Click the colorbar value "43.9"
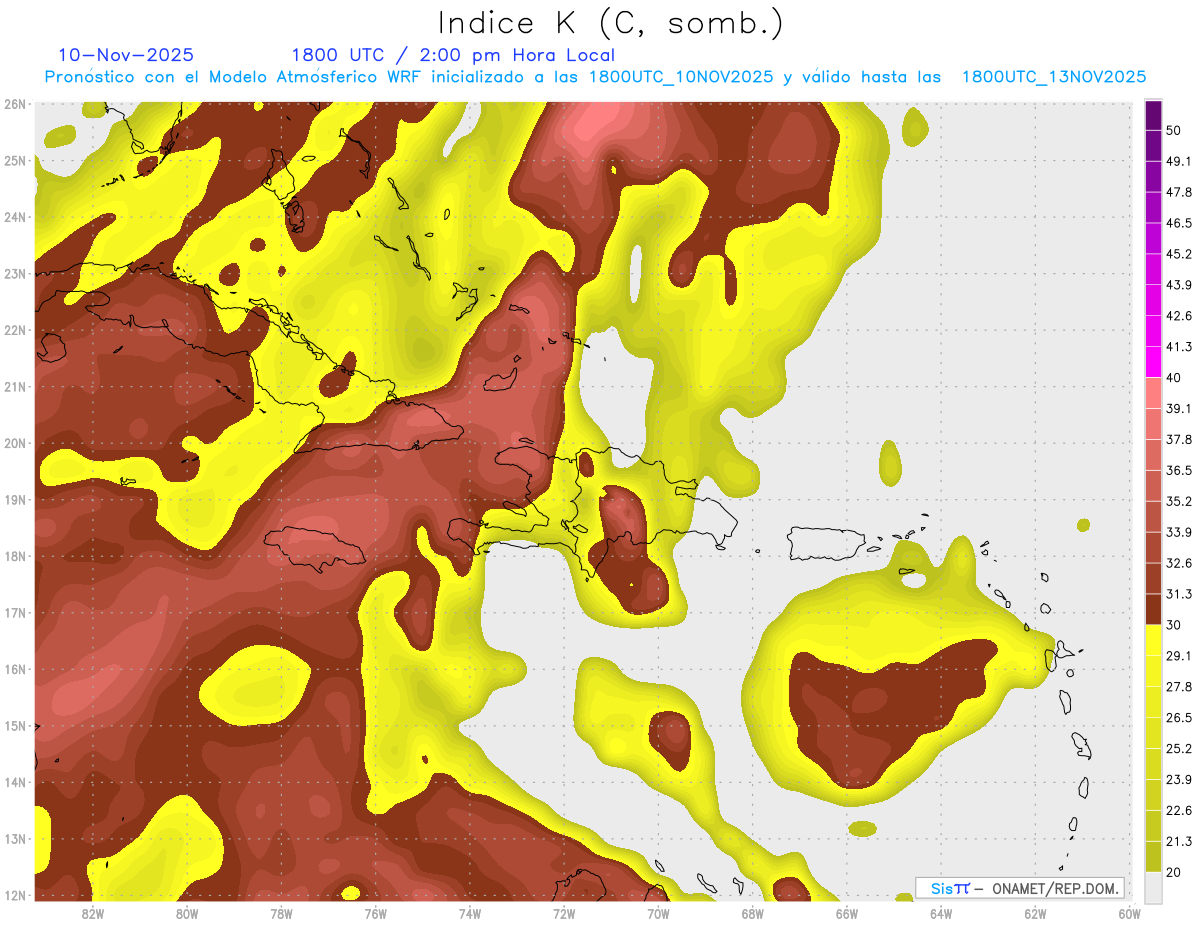 (1179, 285)
